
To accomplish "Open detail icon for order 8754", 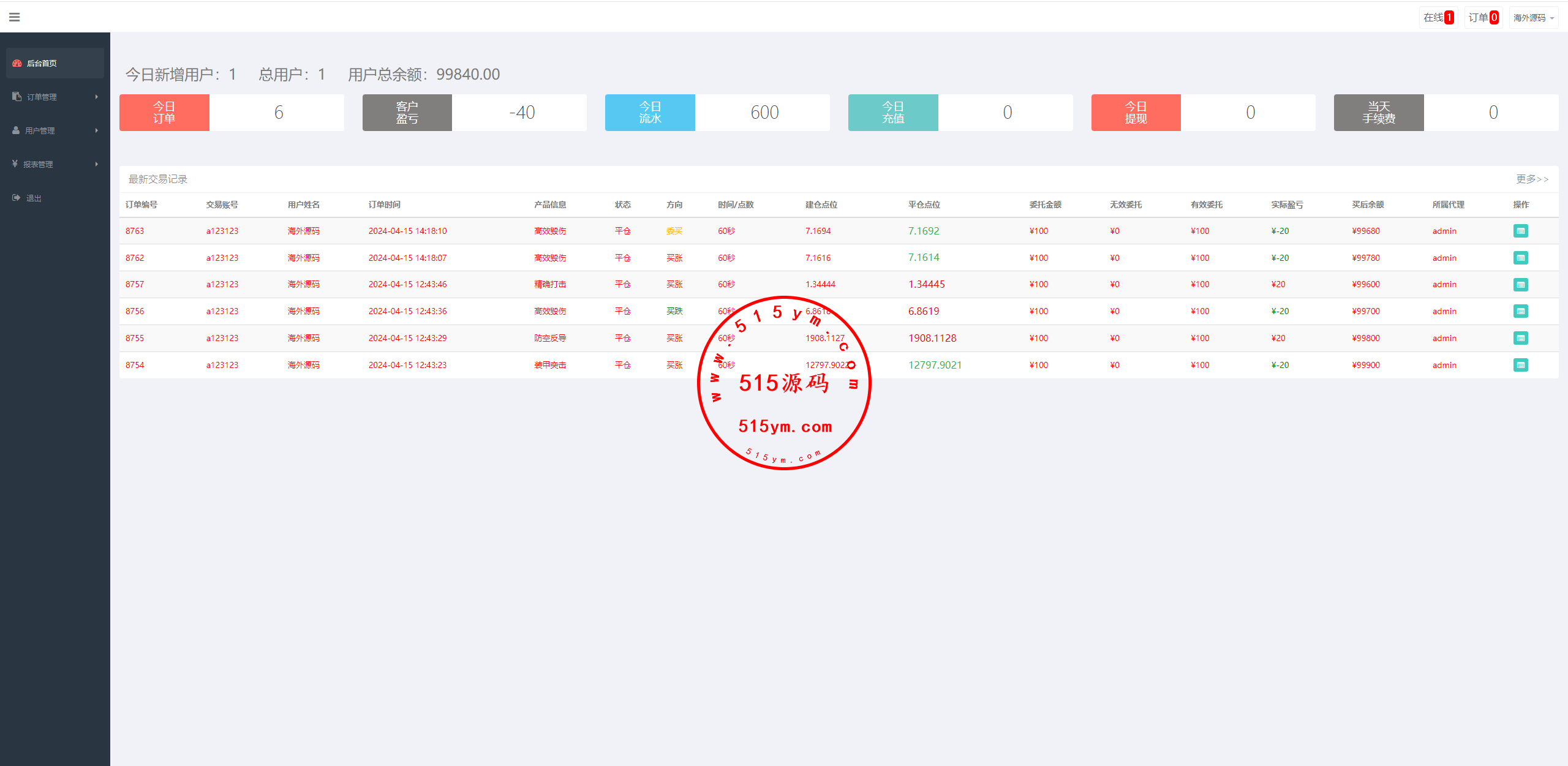I will pos(1520,365).
